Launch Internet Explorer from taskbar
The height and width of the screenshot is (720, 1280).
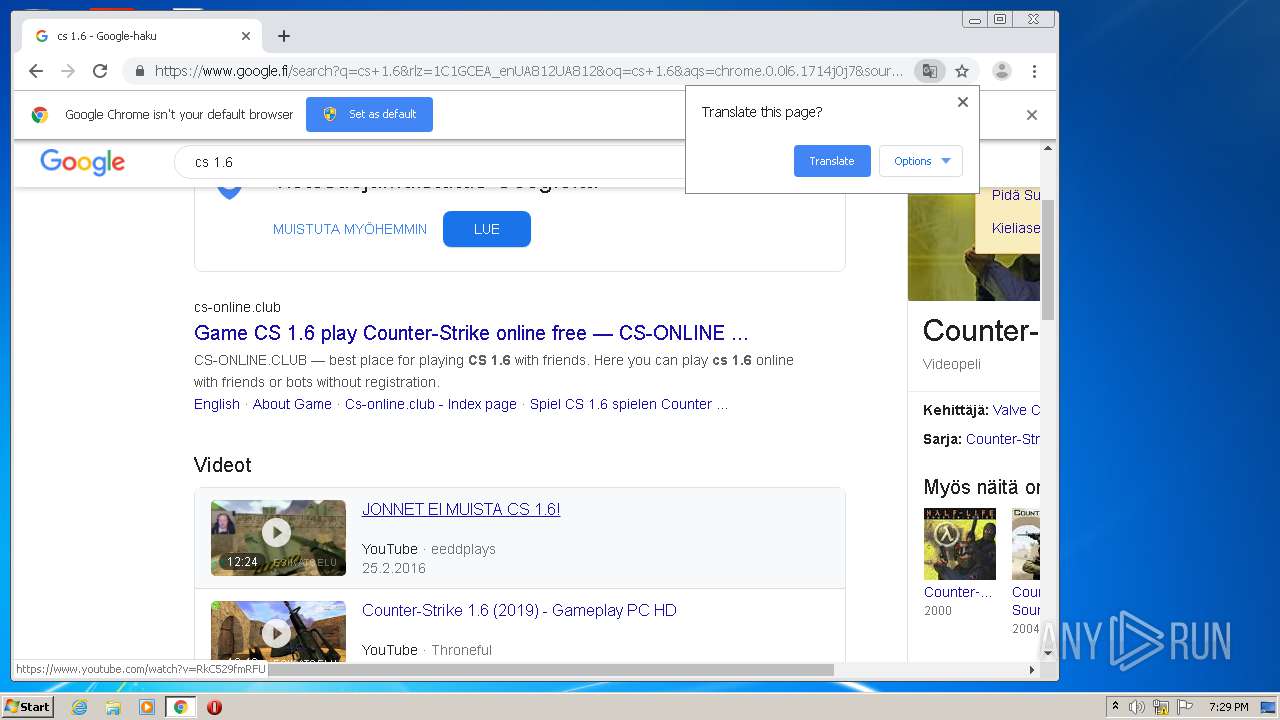[79, 707]
